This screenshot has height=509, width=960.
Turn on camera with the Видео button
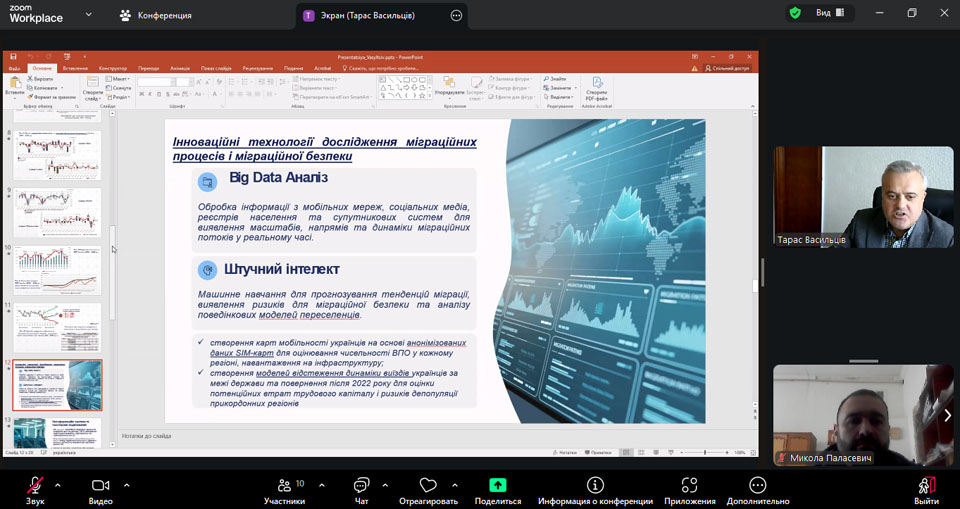tap(100, 486)
